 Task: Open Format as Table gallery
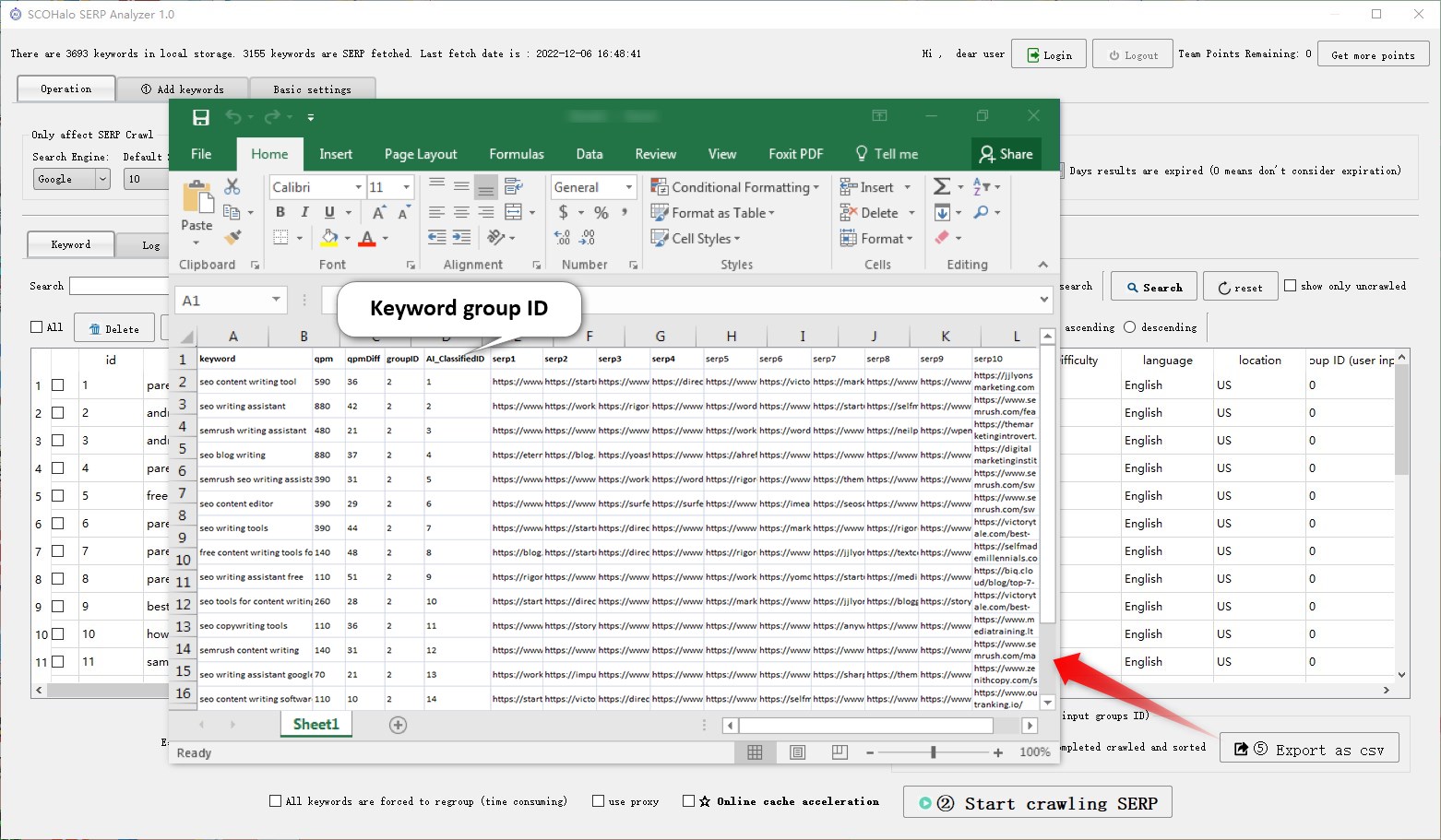pyautogui.click(x=712, y=213)
